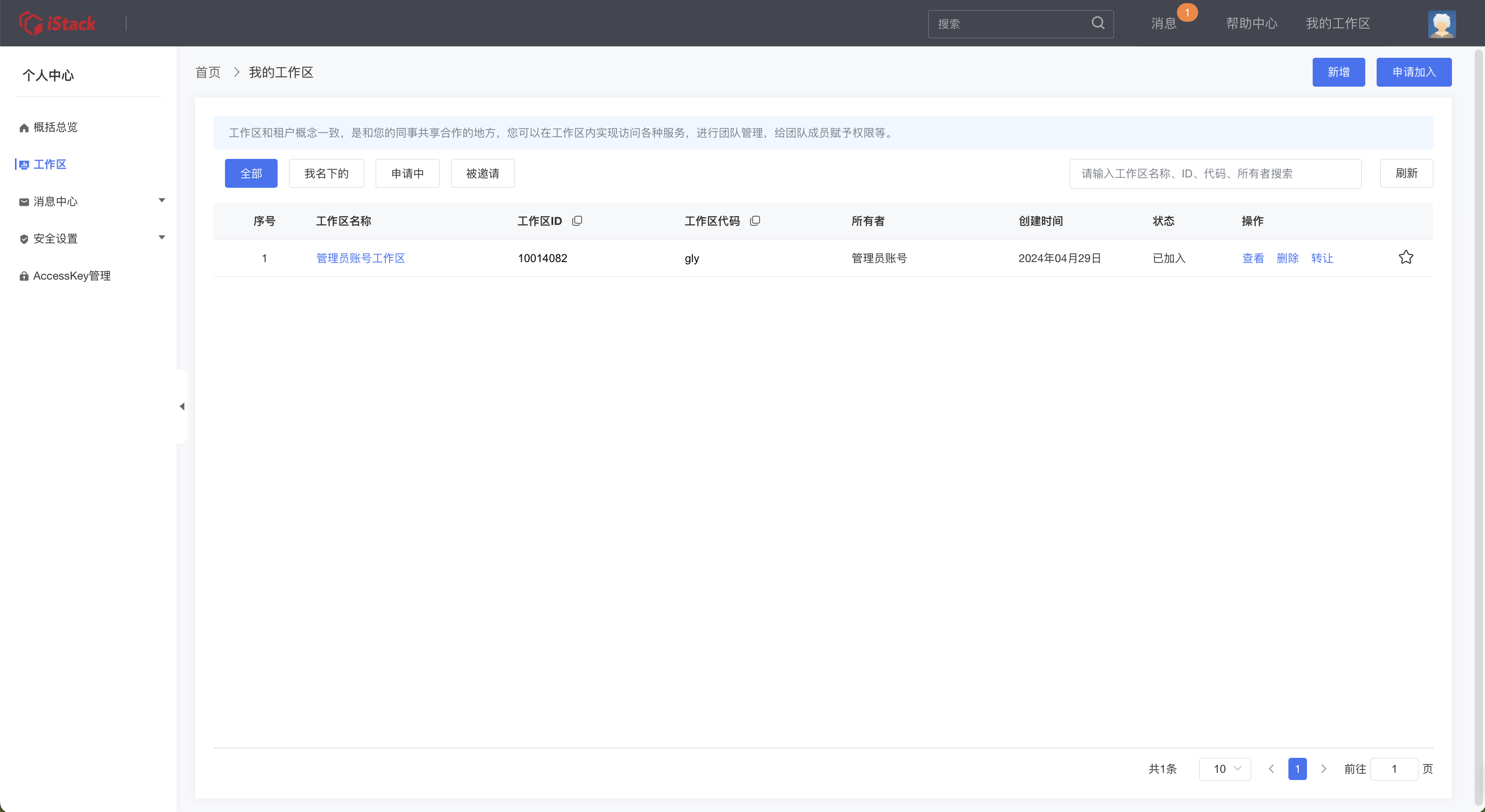
Task: Click the 新增 button
Action: tap(1338, 72)
